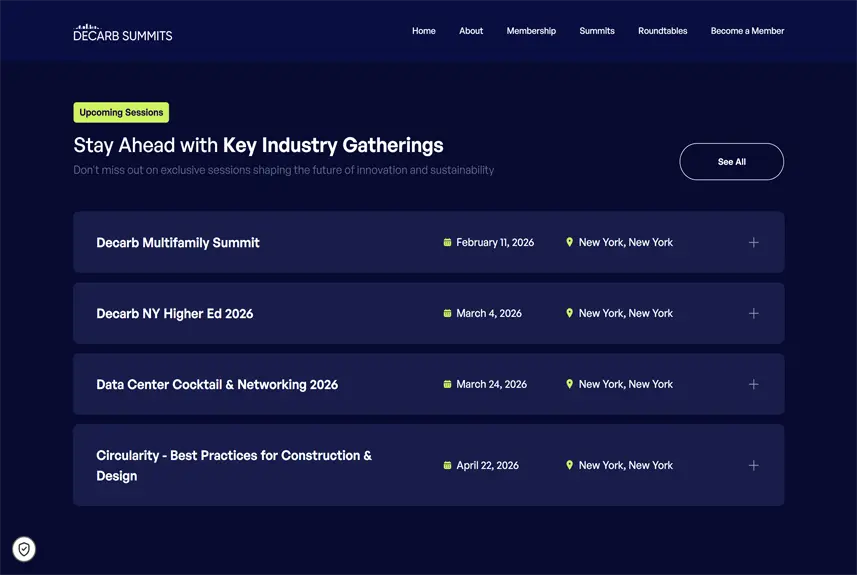Expand Decarb Multifamily Summit with plus icon
Viewport: 857px width, 575px height.
click(x=754, y=242)
